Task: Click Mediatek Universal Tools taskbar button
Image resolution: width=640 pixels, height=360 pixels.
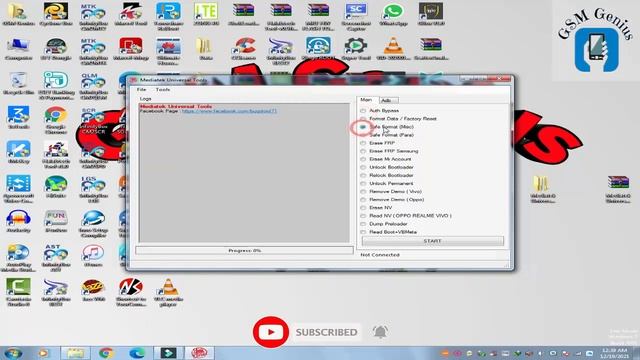Action: pyautogui.click(x=199, y=353)
